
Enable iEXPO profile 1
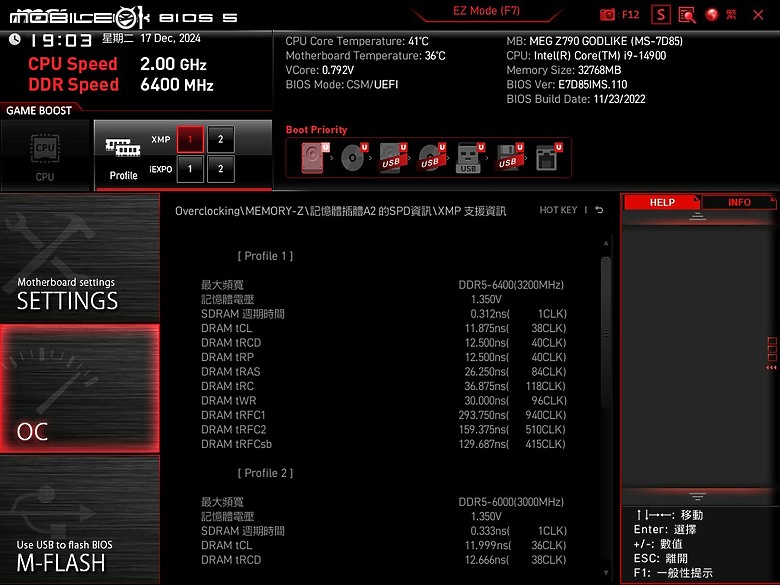190,169
